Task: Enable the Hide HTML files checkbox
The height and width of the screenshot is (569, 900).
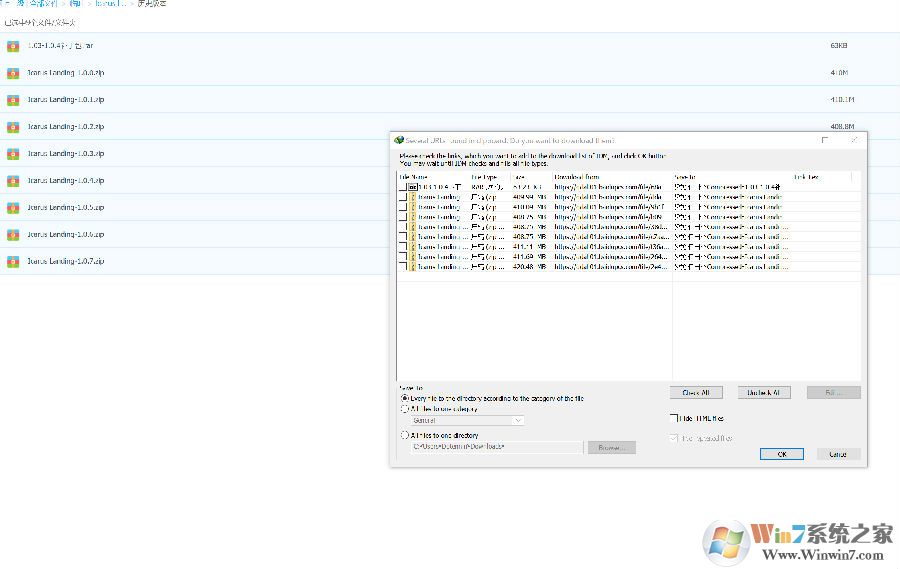Action: point(673,418)
